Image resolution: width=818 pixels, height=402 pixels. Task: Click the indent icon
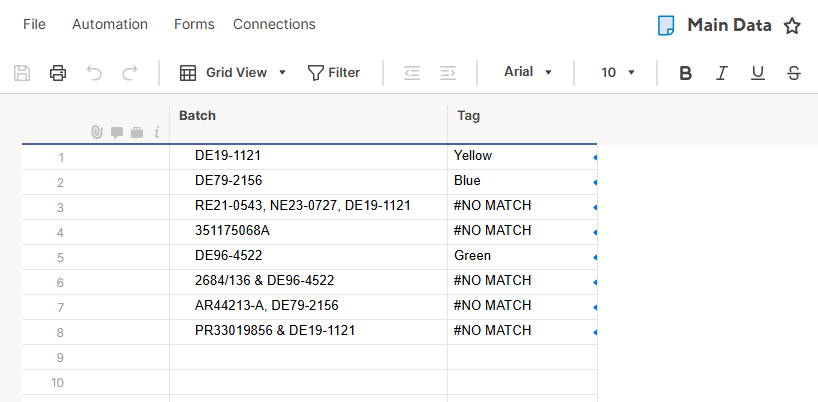(x=448, y=72)
